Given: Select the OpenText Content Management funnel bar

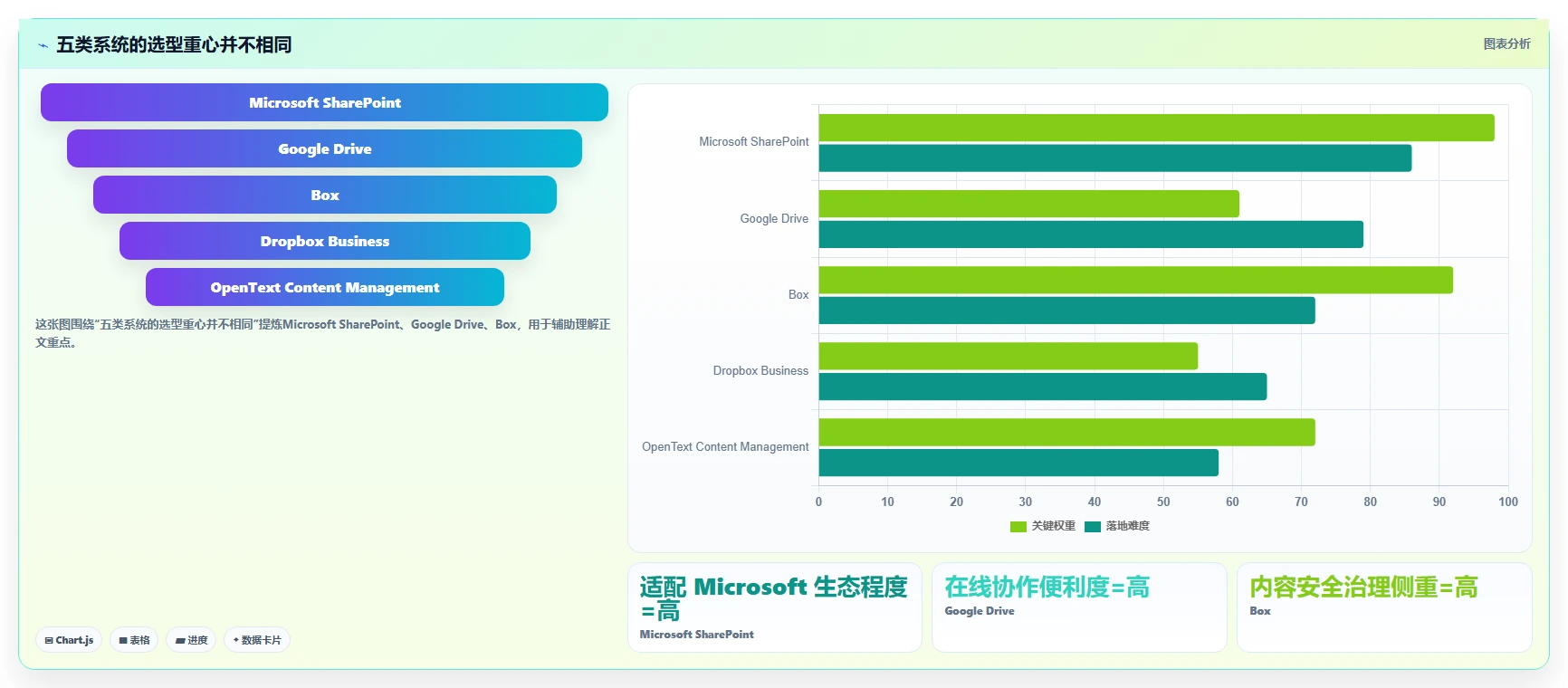Looking at the screenshot, I should (324, 287).
